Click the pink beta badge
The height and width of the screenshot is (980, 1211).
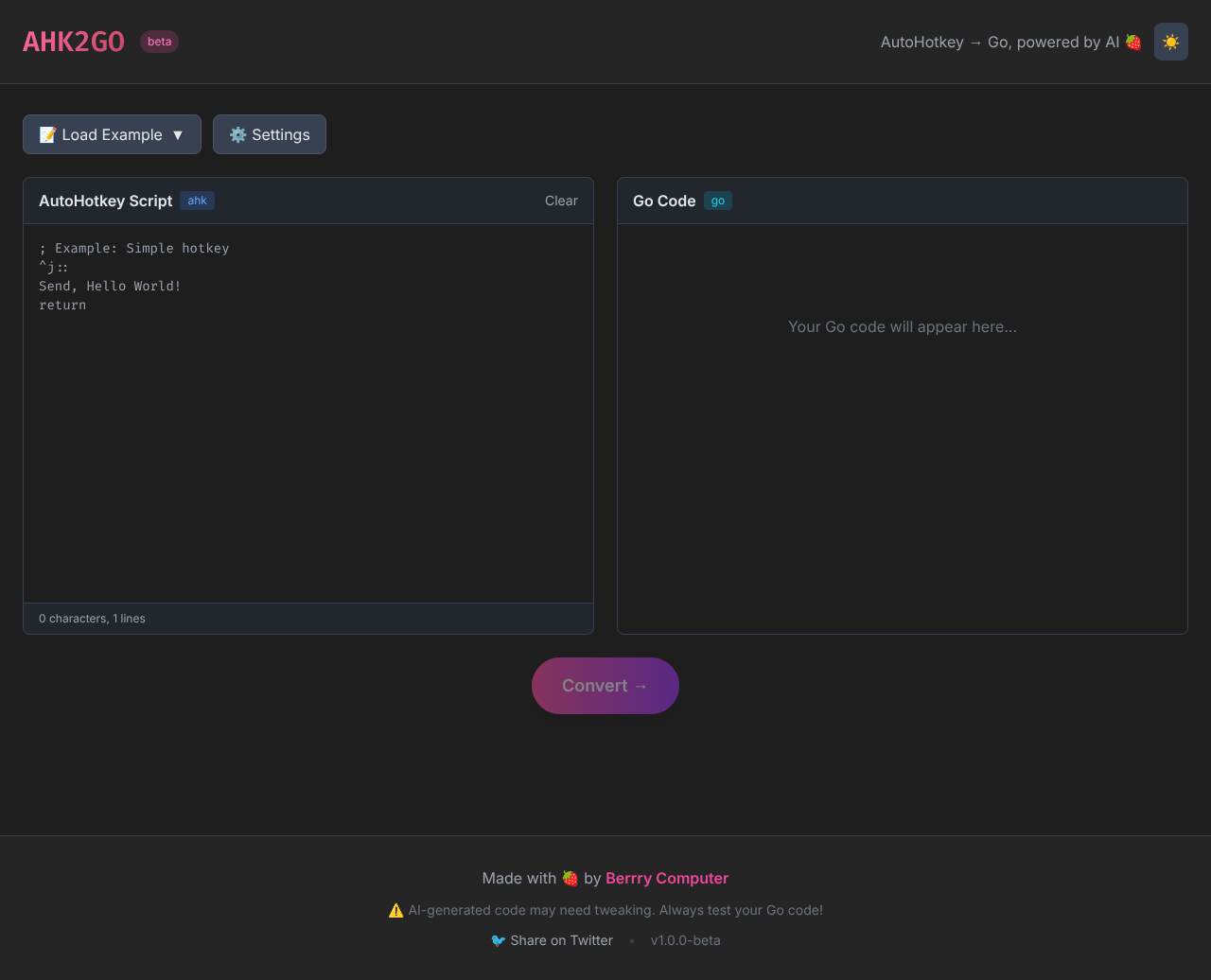(159, 42)
